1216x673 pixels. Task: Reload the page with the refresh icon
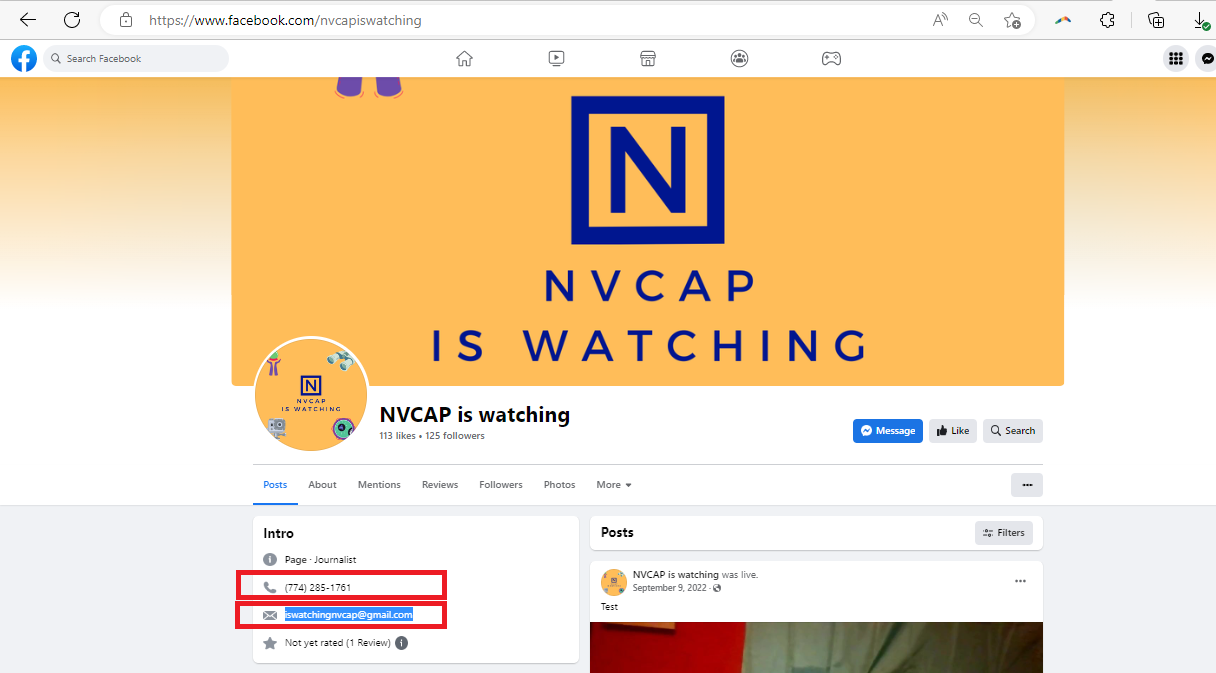(x=72, y=20)
